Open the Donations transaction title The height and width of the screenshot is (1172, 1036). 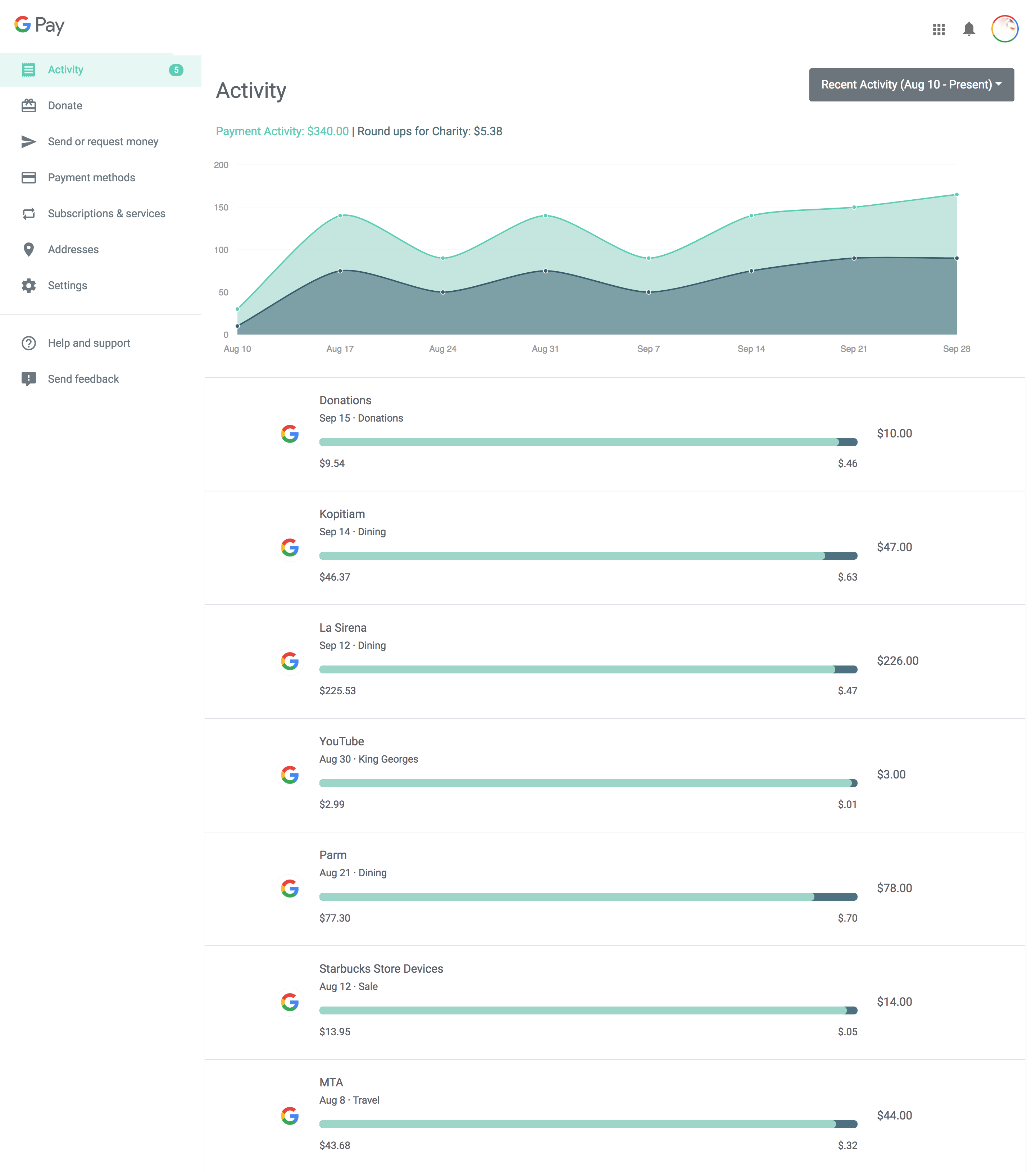[345, 400]
